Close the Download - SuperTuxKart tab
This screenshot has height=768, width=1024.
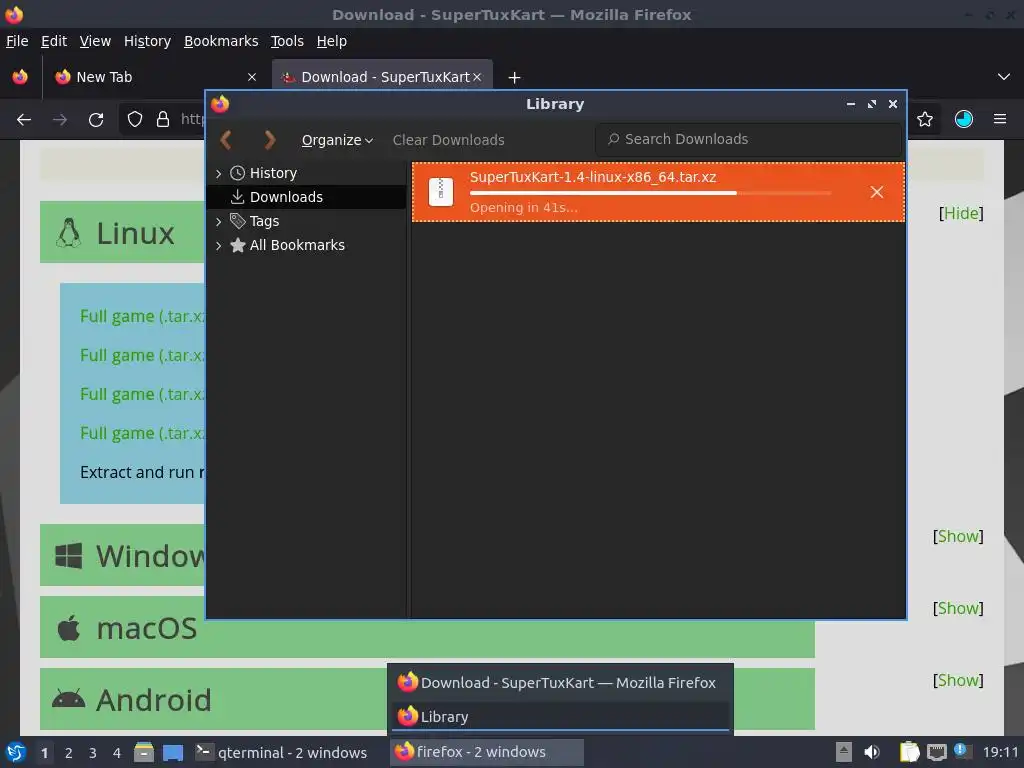[477, 77]
